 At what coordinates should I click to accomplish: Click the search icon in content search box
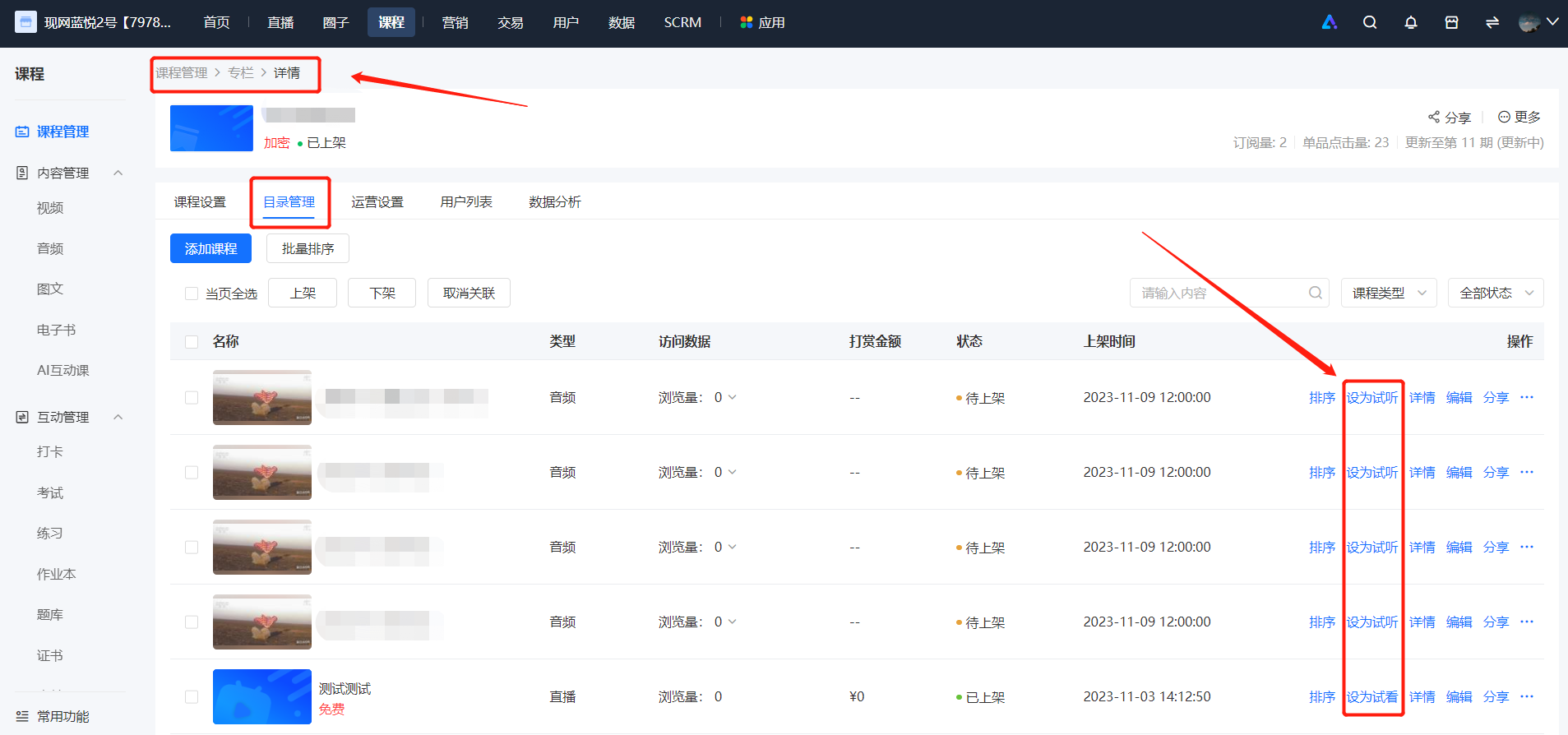click(1316, 293)
